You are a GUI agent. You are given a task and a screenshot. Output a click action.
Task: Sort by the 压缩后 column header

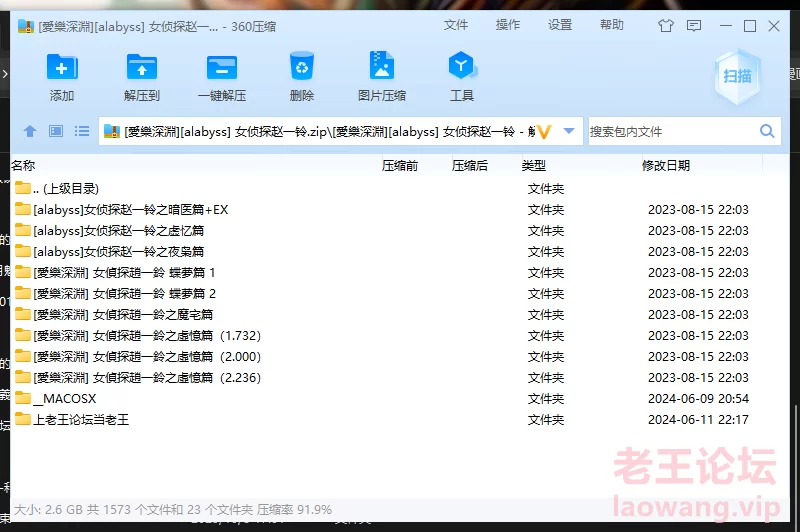coord(469,165)
